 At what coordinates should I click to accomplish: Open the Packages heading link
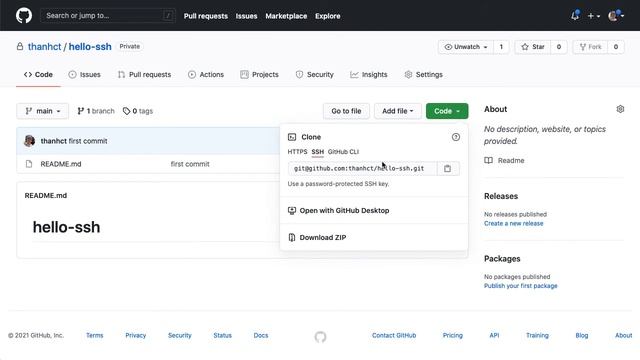[502, 259]
